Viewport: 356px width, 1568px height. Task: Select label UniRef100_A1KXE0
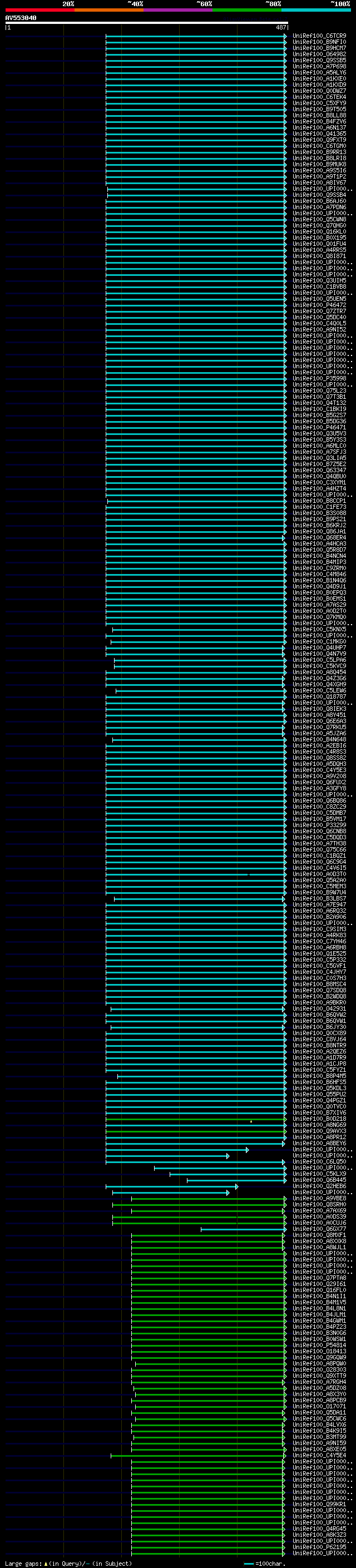319,78
